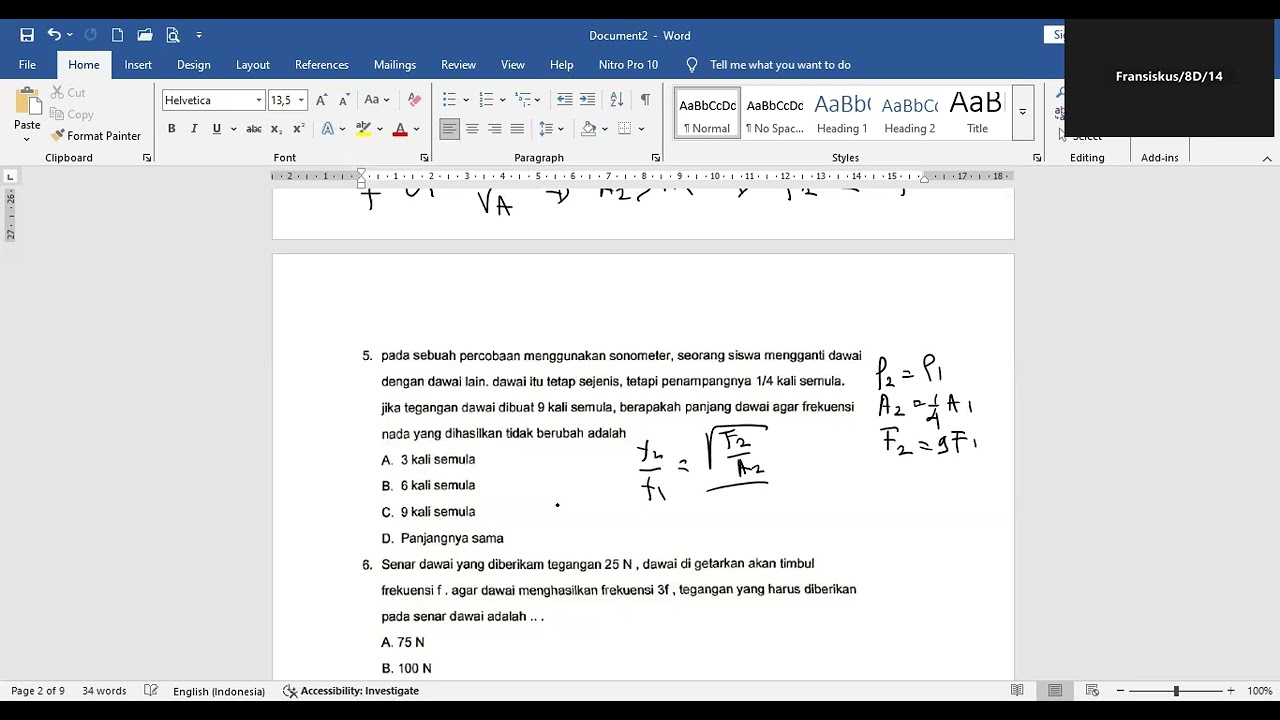Center align the paragraph
Image resolution: width=1280 pixels, height=720 pixels.
(472, 129)
